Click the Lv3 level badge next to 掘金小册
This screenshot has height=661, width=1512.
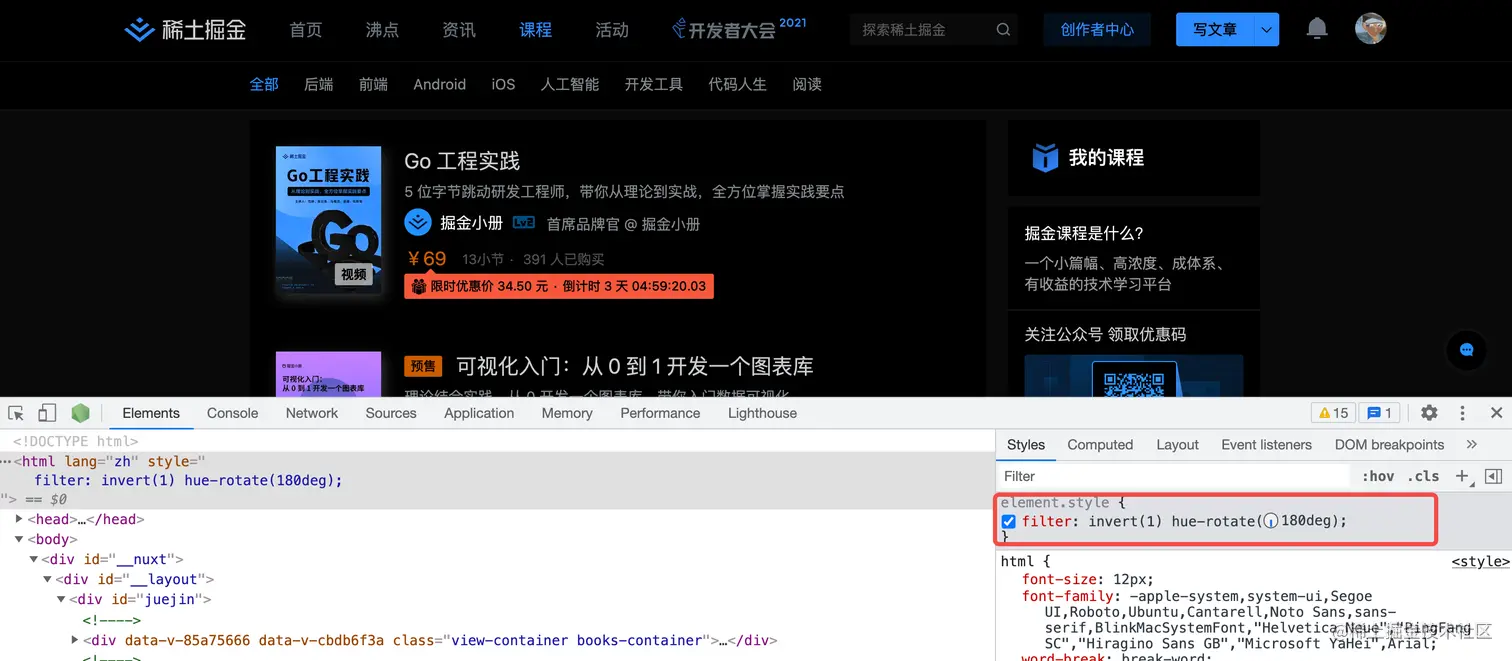point(524,223)
